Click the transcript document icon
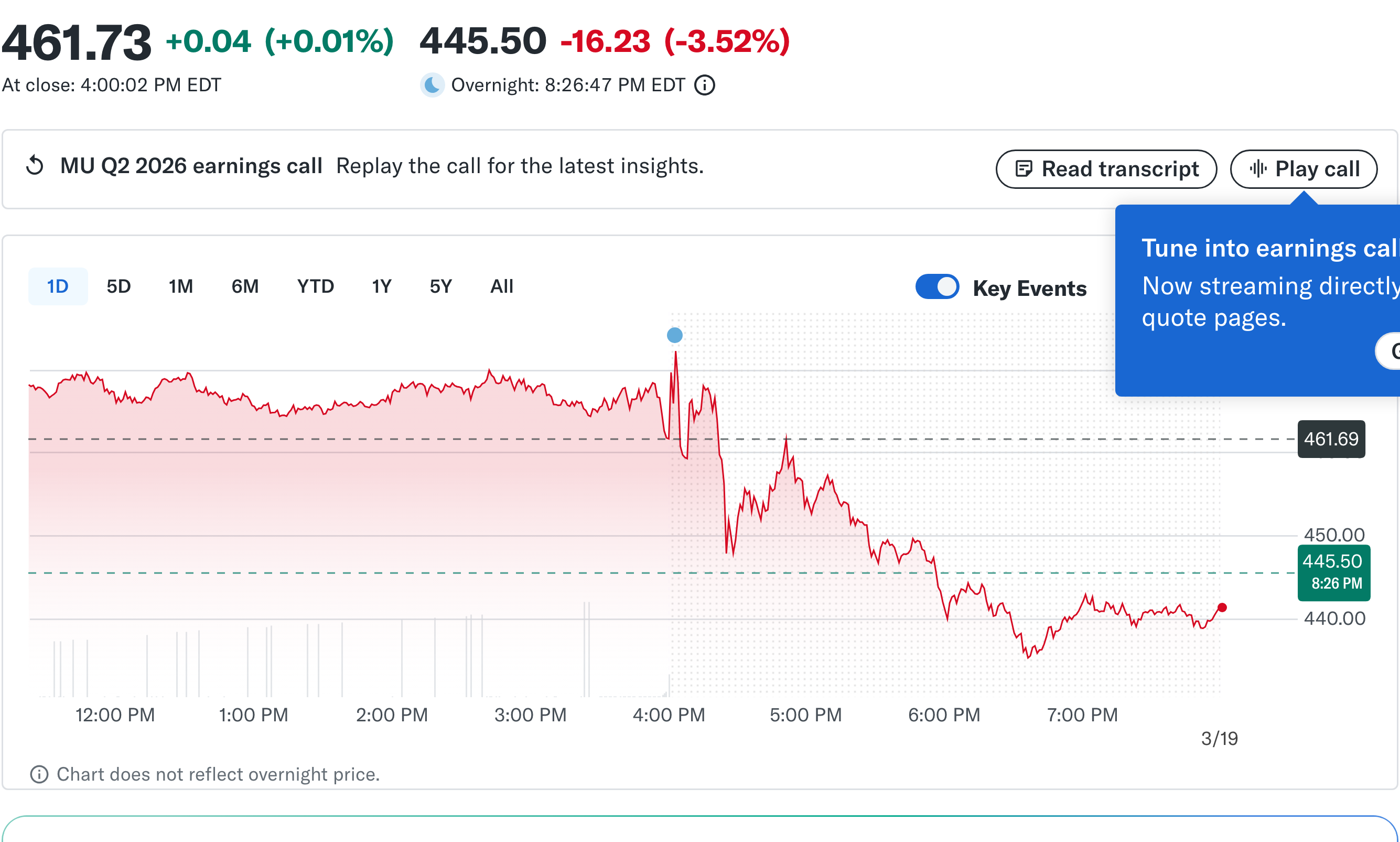Viewport: 1400px width, 842px height. [x=1024, y=168]
